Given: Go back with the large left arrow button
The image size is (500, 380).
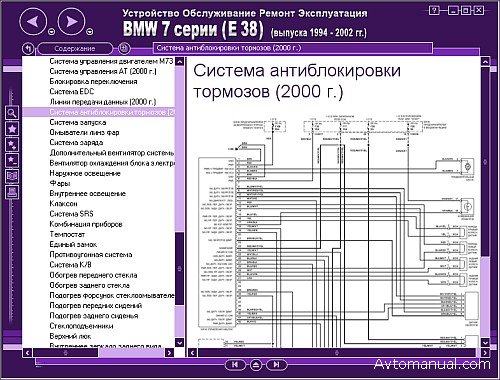Looking at the screenshot, I should [x=33, y=21].
